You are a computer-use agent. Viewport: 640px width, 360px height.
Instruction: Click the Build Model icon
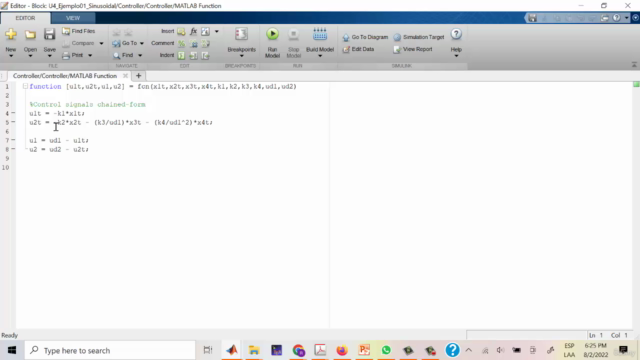pyautogui.click(x=320, y=34)
